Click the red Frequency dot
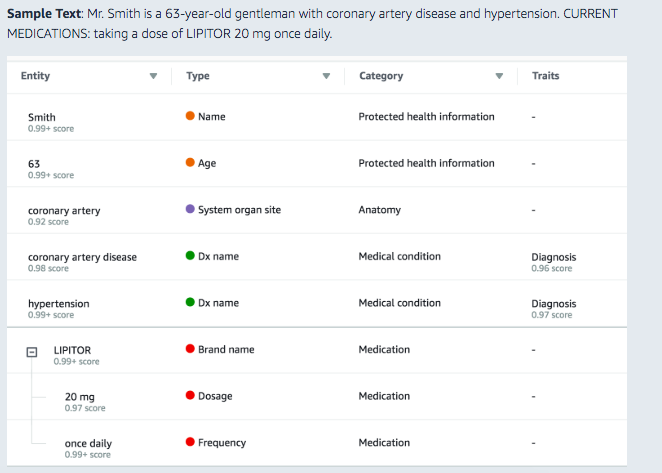The height and width of the screenshot is (473, 662). pyautogui.click(x=190, y=442)
